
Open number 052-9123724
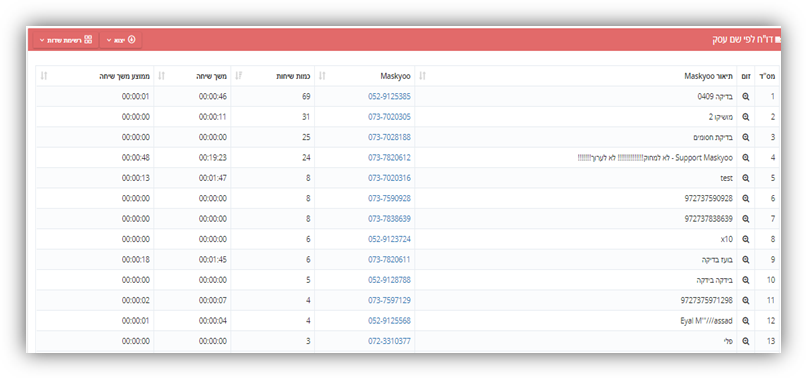389,239
